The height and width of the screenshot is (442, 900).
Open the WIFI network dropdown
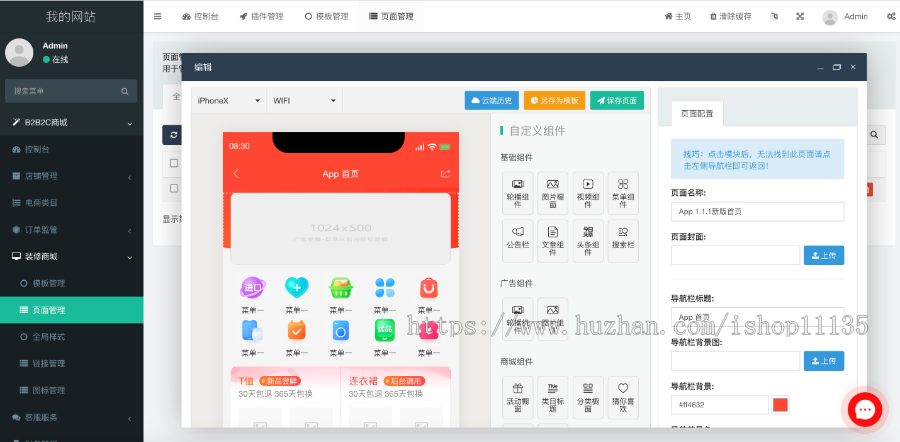tap(304, 100)
